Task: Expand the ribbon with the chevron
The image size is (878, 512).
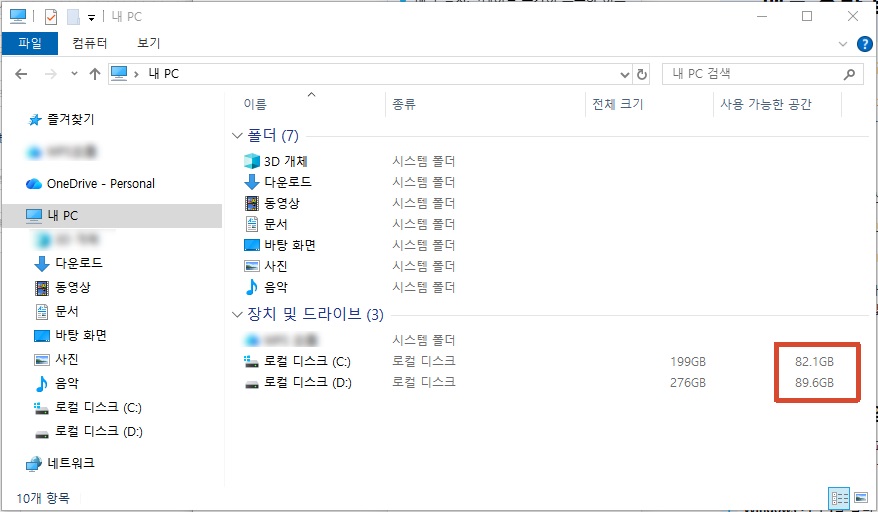Action: tap(842, 44)
